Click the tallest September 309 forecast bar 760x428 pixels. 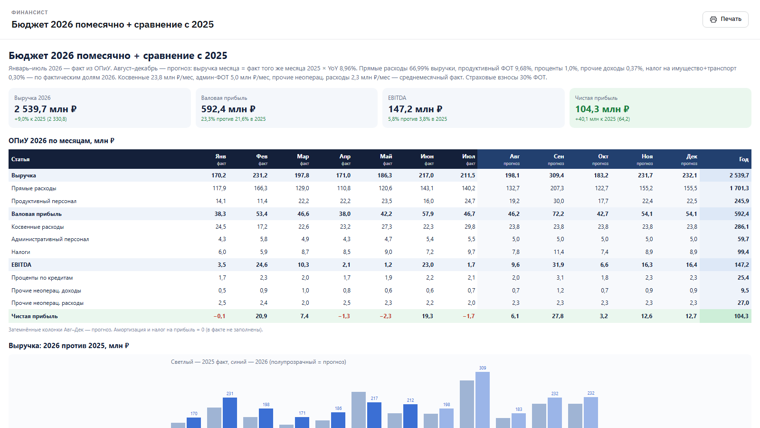click(482, 400)
